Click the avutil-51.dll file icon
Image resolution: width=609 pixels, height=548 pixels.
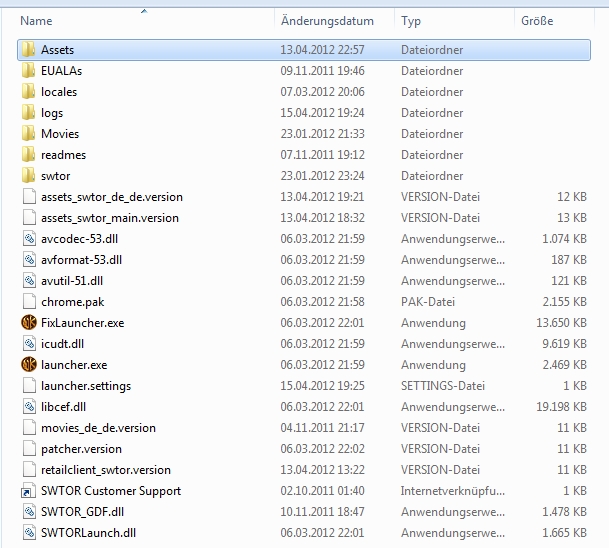click(29, 280)
